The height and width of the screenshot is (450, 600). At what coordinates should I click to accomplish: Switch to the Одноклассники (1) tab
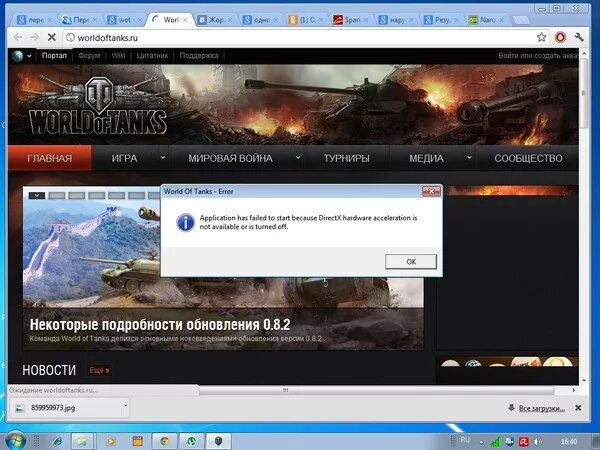(x=305, y=20)
